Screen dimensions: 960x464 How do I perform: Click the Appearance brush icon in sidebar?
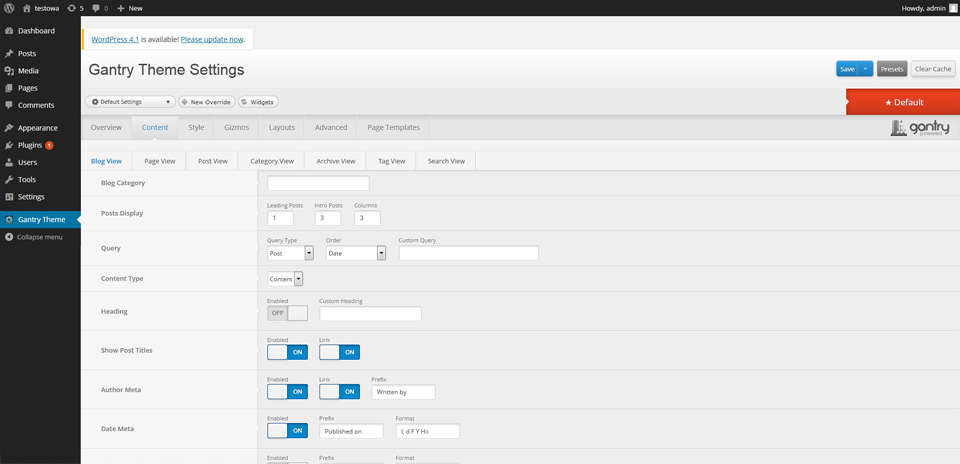tap(9, 128)
